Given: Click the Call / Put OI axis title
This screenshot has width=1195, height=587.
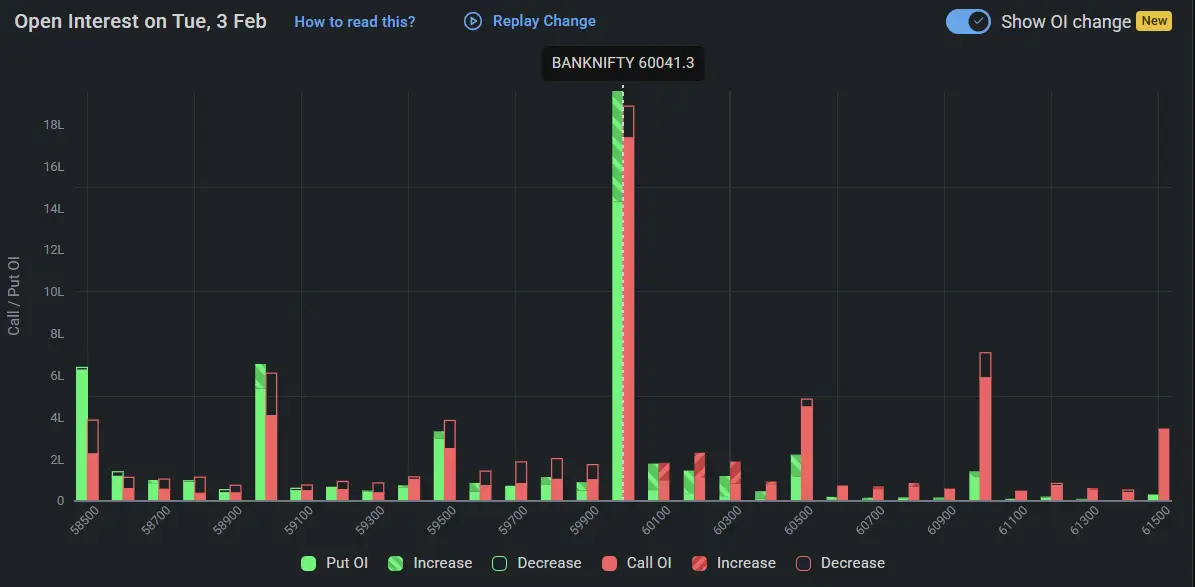Looking at the screenshot, I should coord(14,297).
